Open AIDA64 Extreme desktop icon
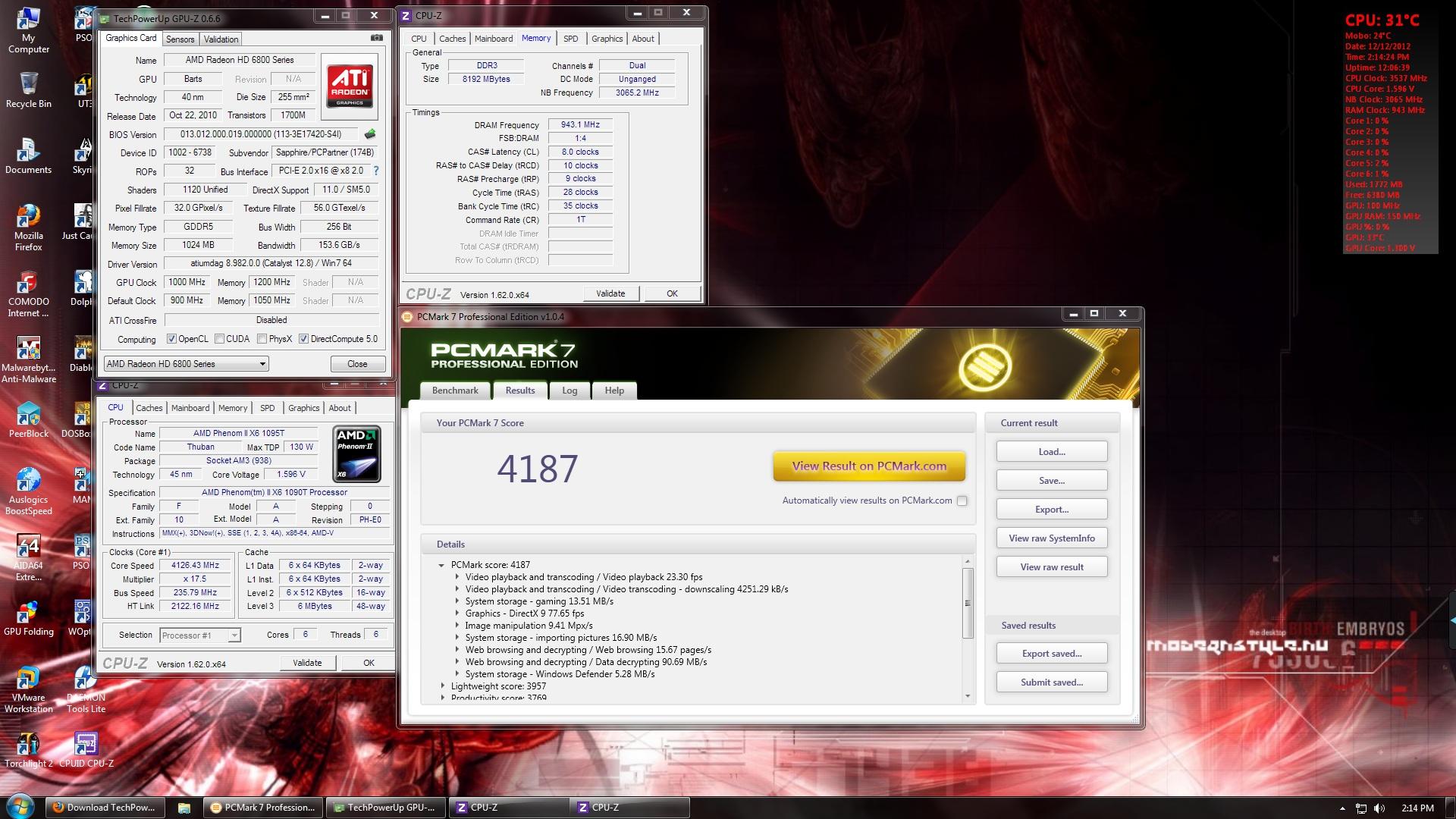1456x819 pixels. [x=28, y=557]
